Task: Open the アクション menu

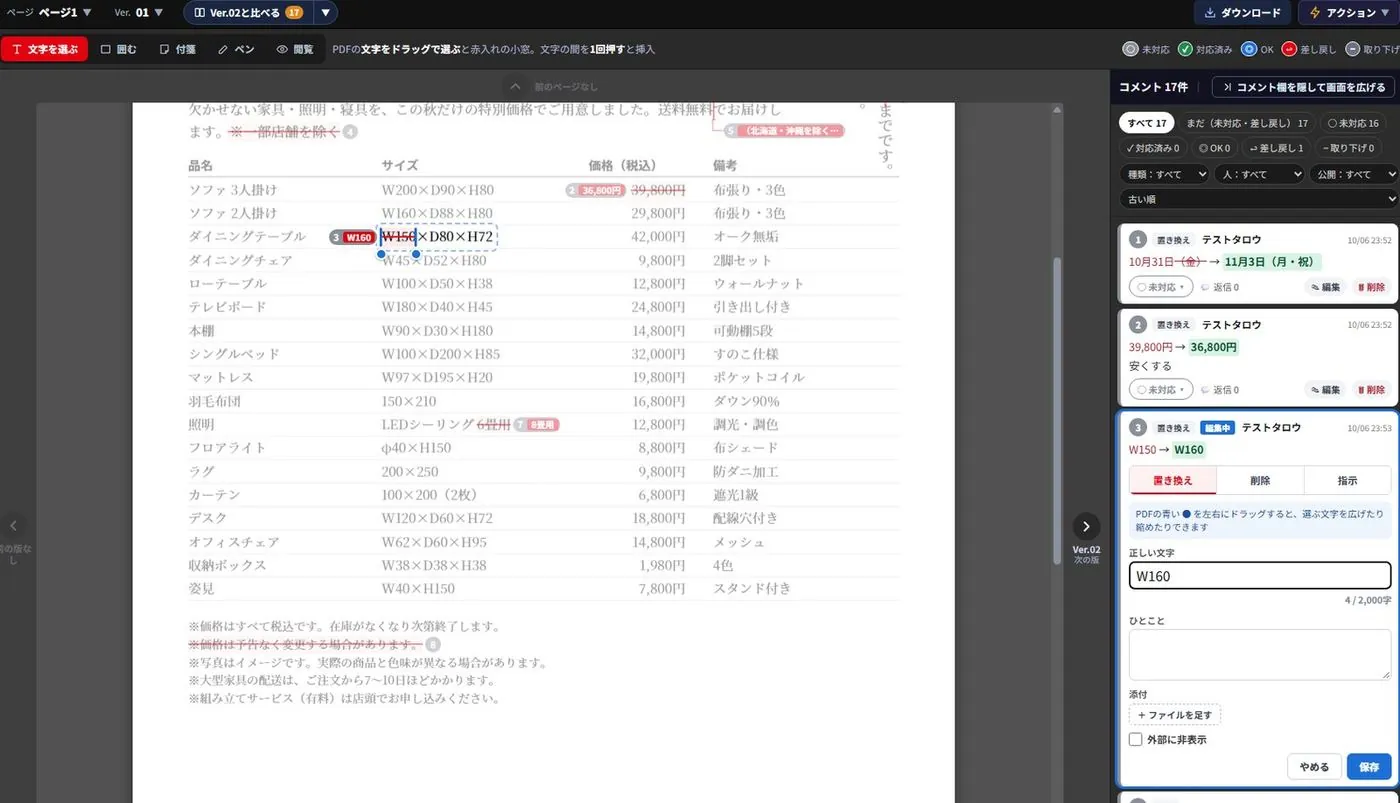Action: click(1349, 13)
